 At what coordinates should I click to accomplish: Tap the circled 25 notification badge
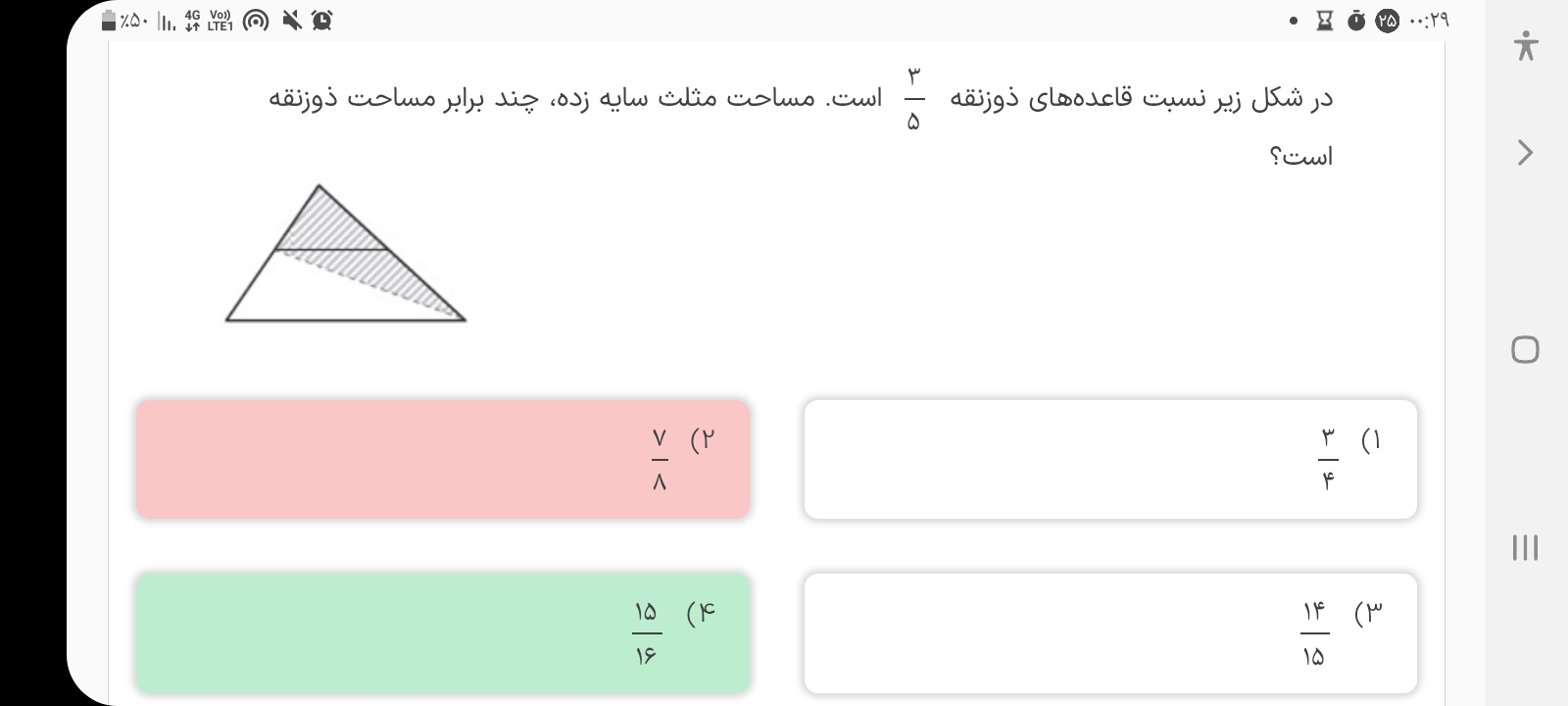(x=1387, y=21)
